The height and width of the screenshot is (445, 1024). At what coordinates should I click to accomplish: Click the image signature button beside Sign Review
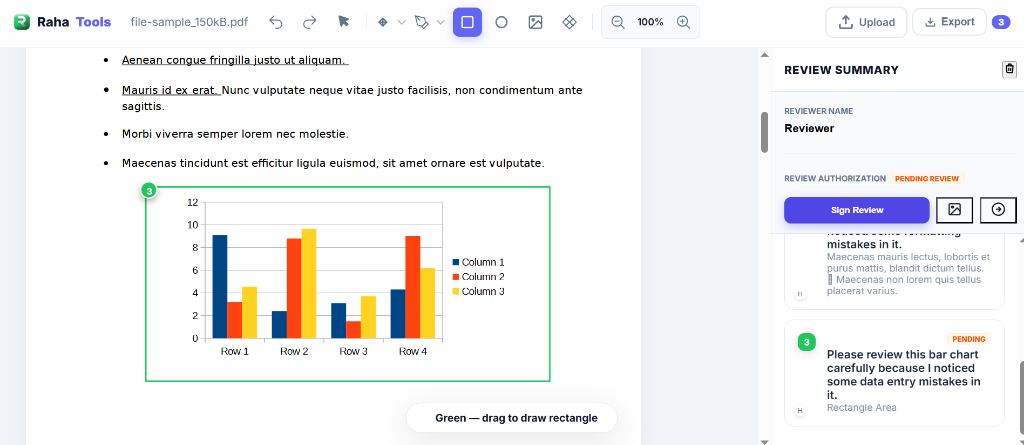tap(955, 210)
